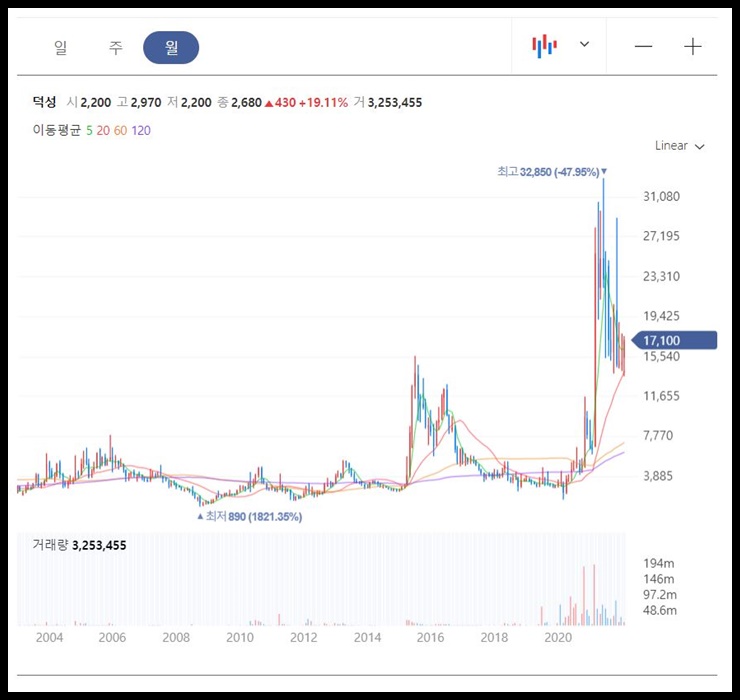This screenshot has width=740, height=700.
Task: Click the 이동평균 moving average label
Action: [x=57, y=130]
